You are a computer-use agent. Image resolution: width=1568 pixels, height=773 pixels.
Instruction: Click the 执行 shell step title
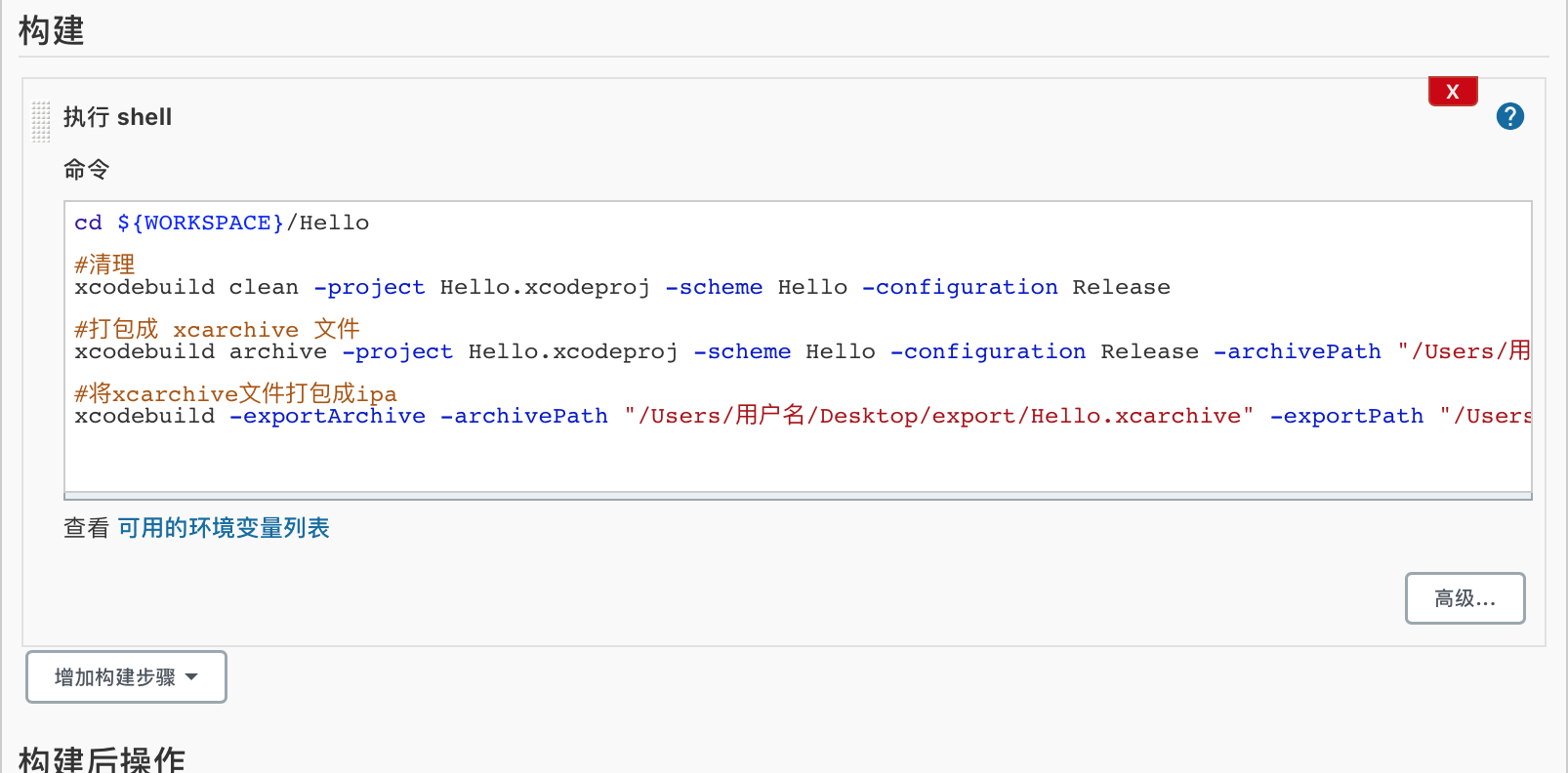[117, 117]
